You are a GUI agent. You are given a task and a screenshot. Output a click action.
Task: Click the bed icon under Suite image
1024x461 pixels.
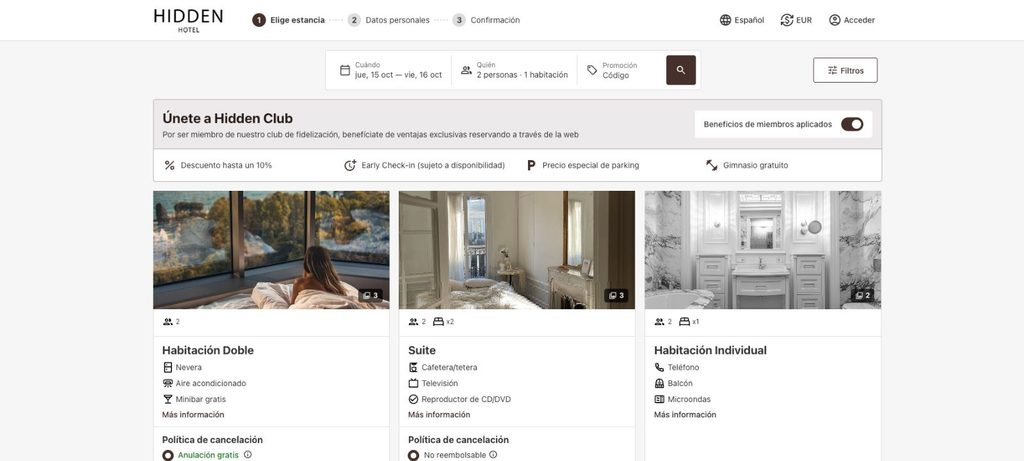[x=438, y=321]
